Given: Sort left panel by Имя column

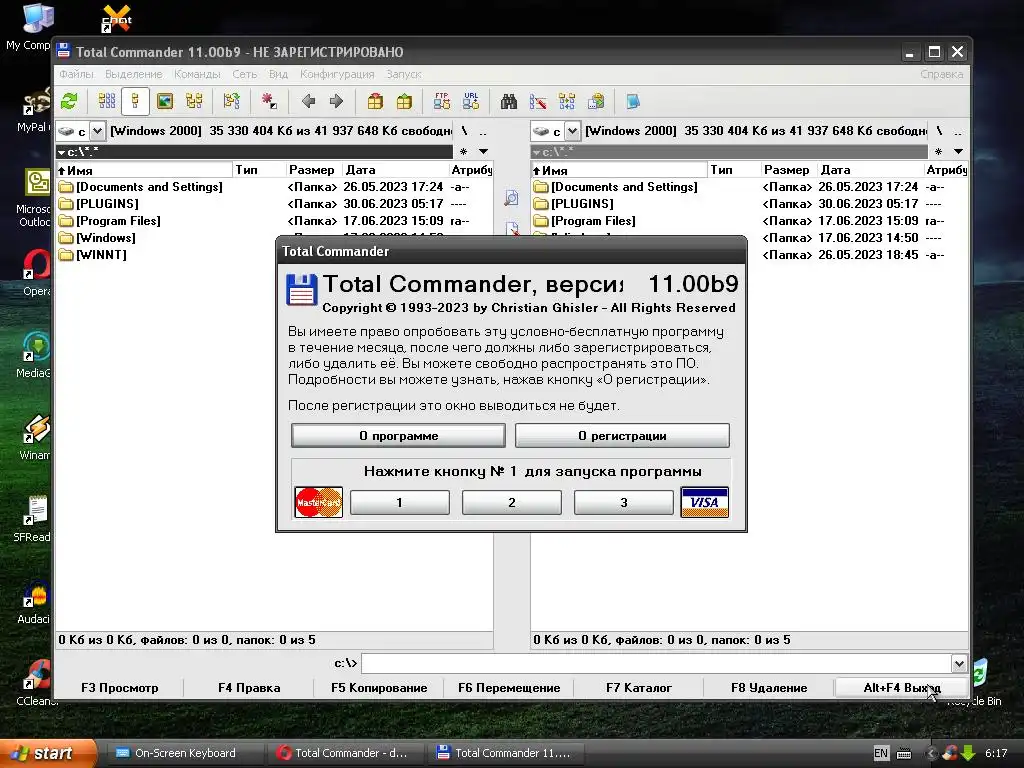Looking at the screenshot, I should coord(144,170).
